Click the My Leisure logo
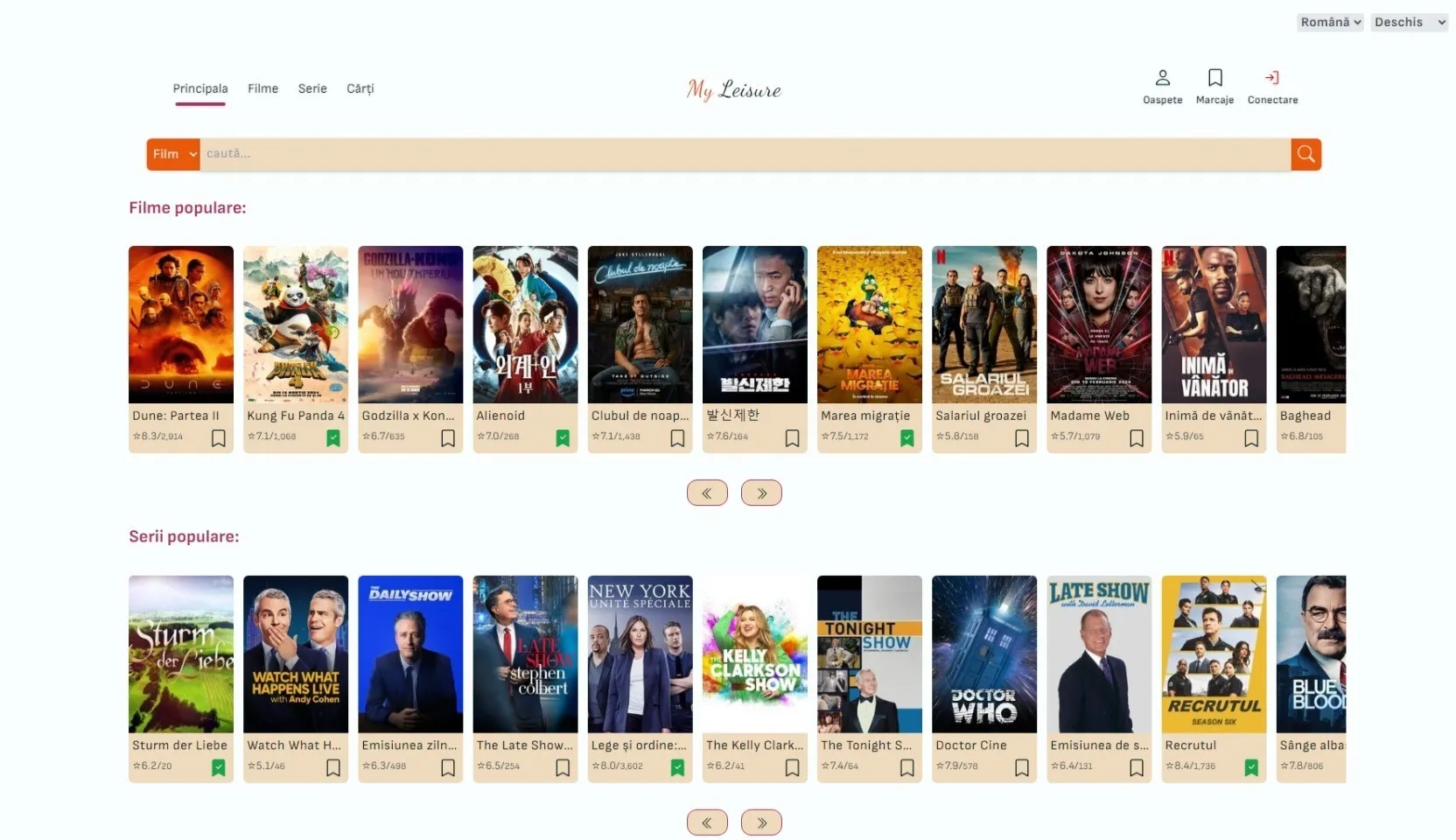 coord(734,89)
